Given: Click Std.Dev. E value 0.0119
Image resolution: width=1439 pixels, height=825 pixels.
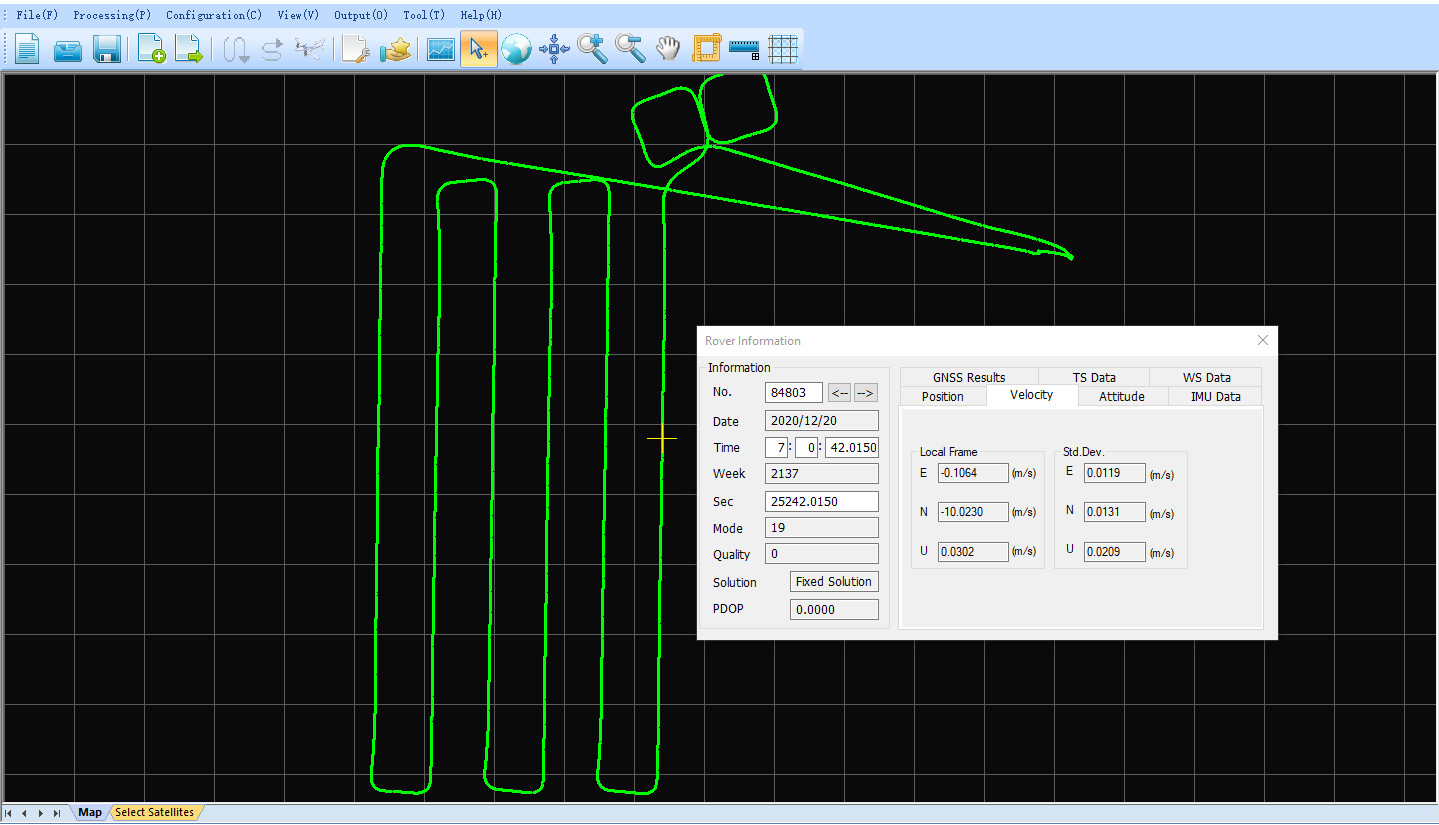Looking at the screenshot, I should (x=1115, y=473).
